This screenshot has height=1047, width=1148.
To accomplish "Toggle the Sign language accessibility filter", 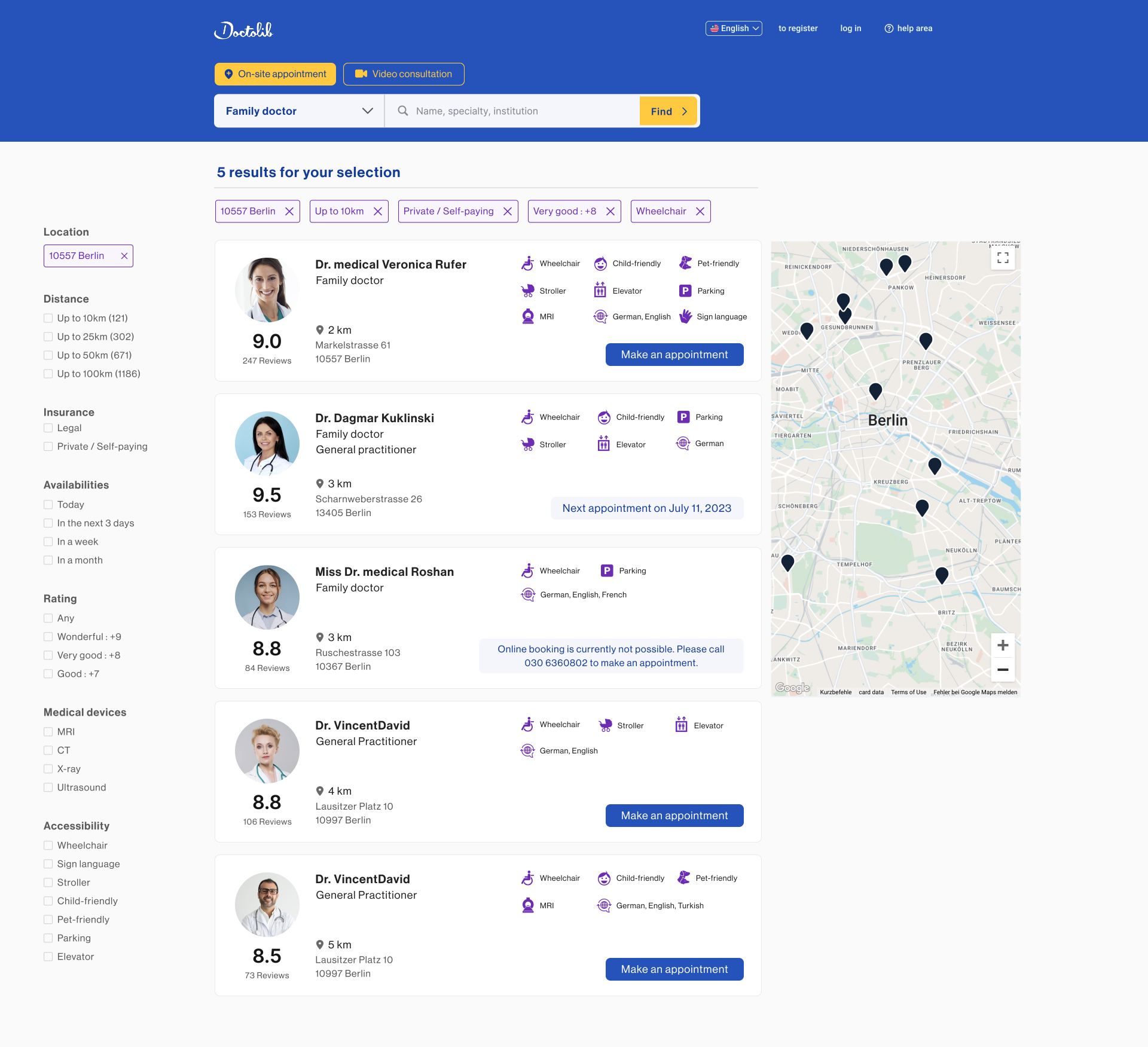I will click(x=48, y=864).
